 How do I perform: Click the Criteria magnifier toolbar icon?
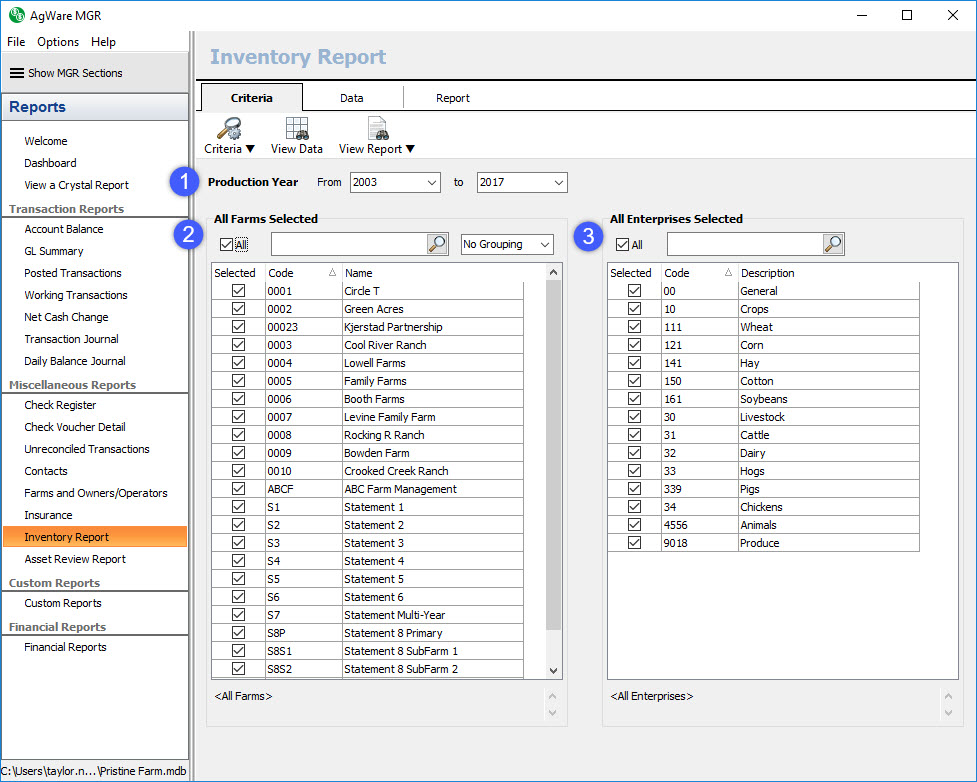click(229, 128)
